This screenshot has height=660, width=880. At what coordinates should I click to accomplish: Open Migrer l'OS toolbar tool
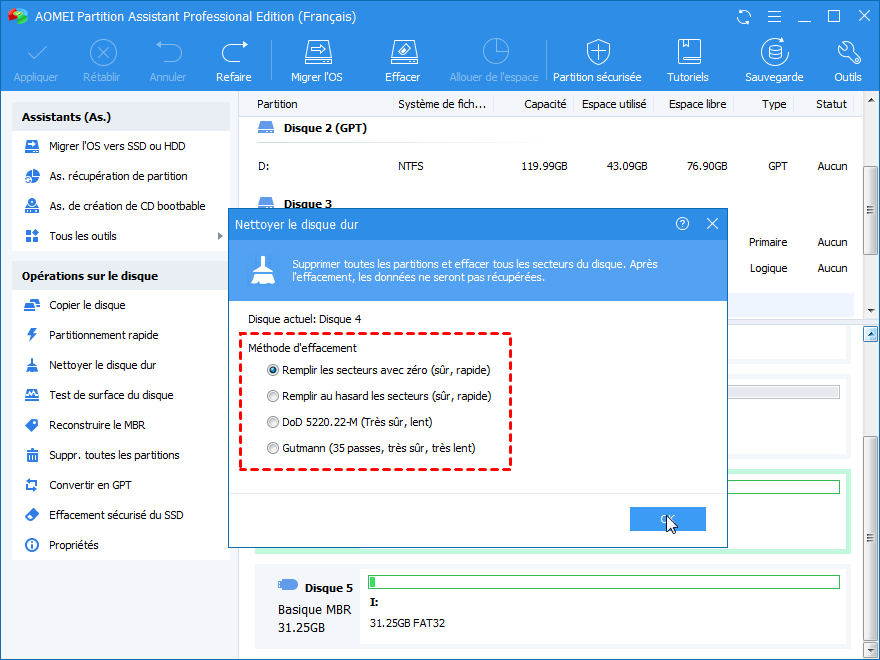pyautogui.click(x=317, y=61)
